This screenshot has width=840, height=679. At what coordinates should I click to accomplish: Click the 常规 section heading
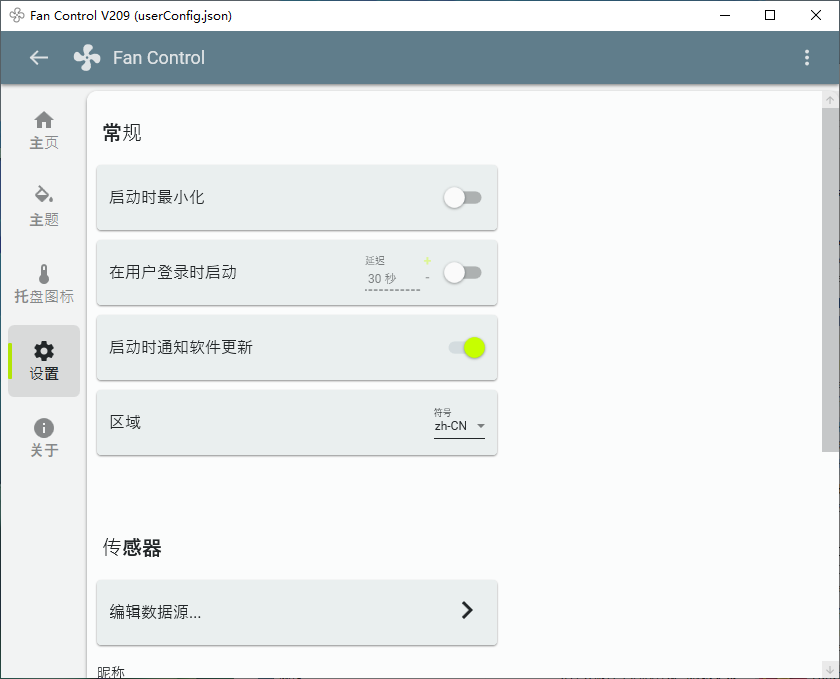click(122, 132)
